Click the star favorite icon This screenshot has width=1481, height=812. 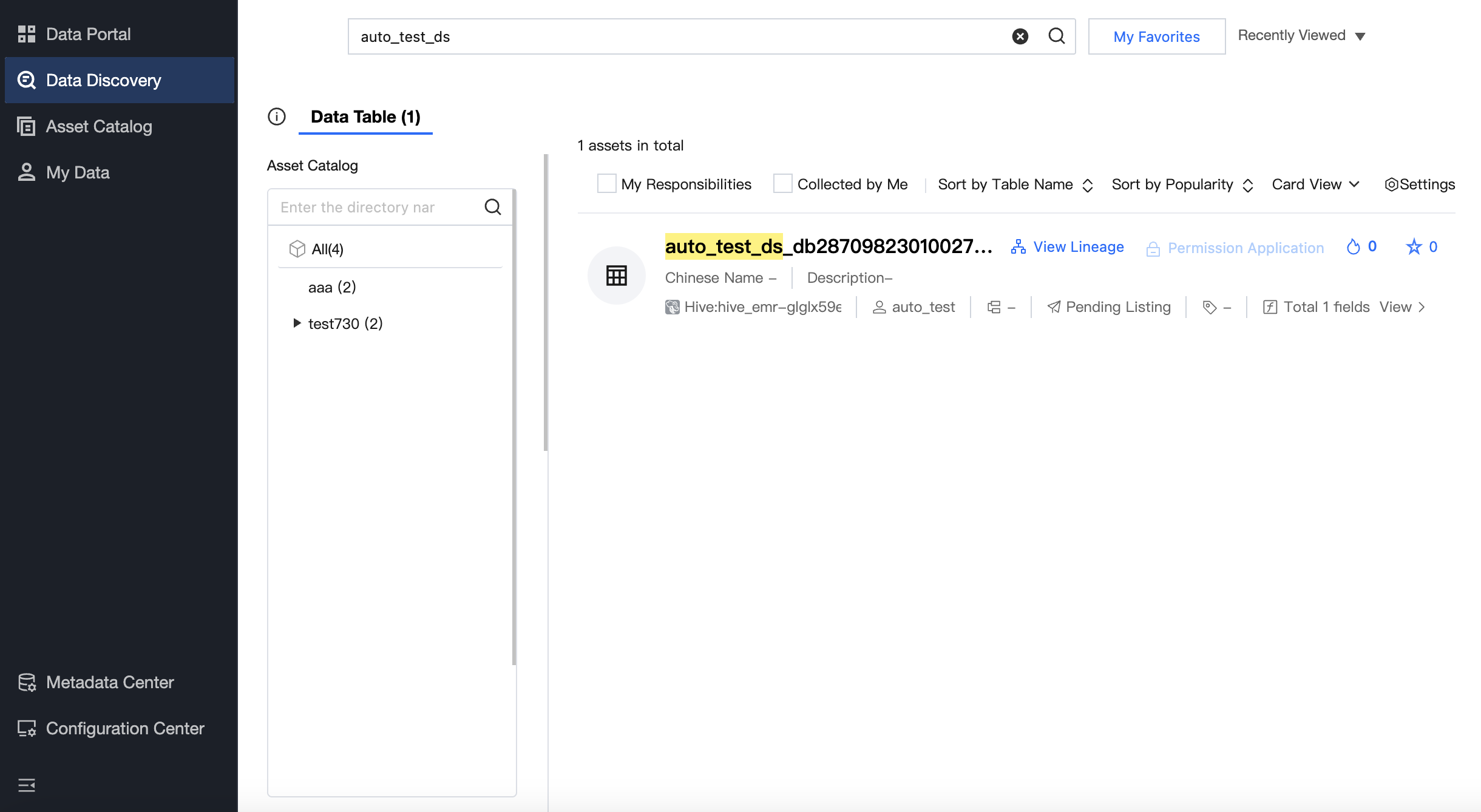pyautogui.click(x=1414, y=247)
